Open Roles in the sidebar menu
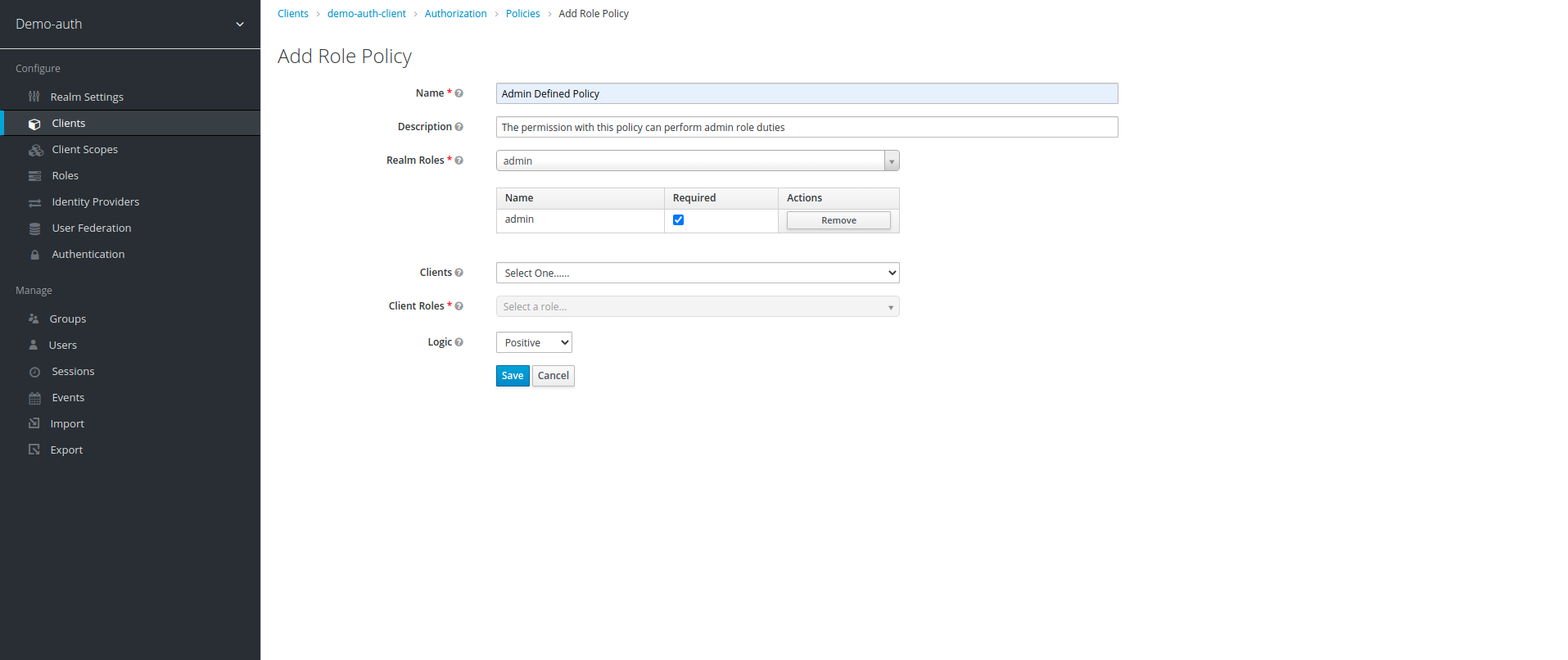The image size is (1568, 660). pos(65,176)
